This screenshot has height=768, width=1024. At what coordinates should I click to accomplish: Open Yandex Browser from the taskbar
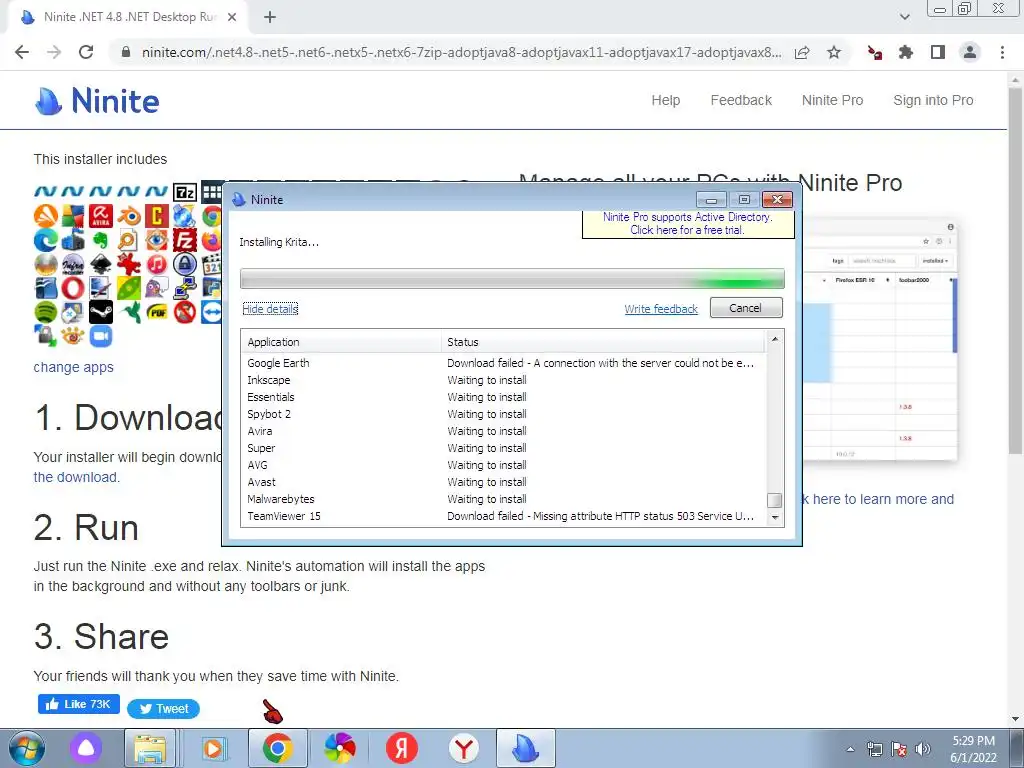464,748
